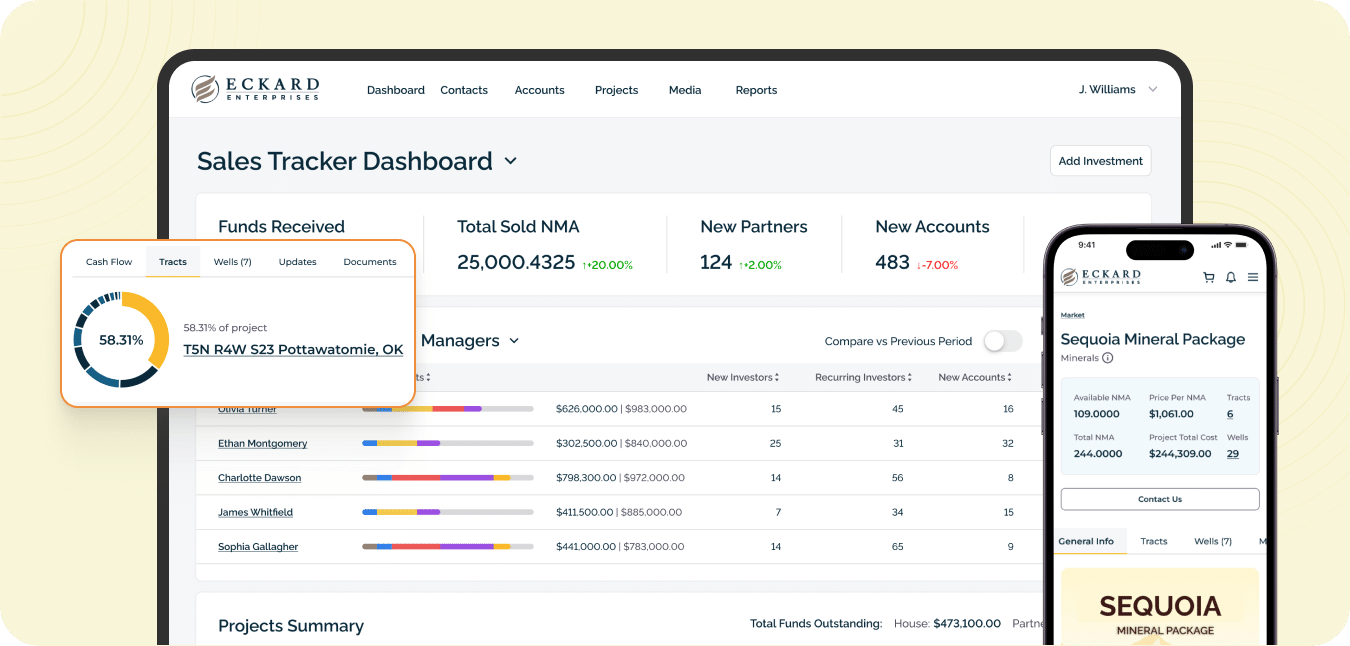Click the $798,300.00 | $972,000.00 amount
Screen dimensions: 1350x646
coord(620,478)
